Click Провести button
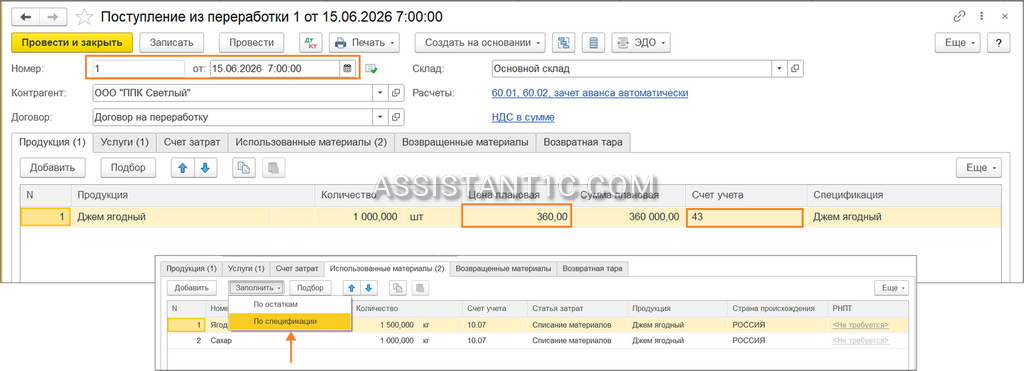Viewport: 1024px width, 371px height. tap(251, 43)
